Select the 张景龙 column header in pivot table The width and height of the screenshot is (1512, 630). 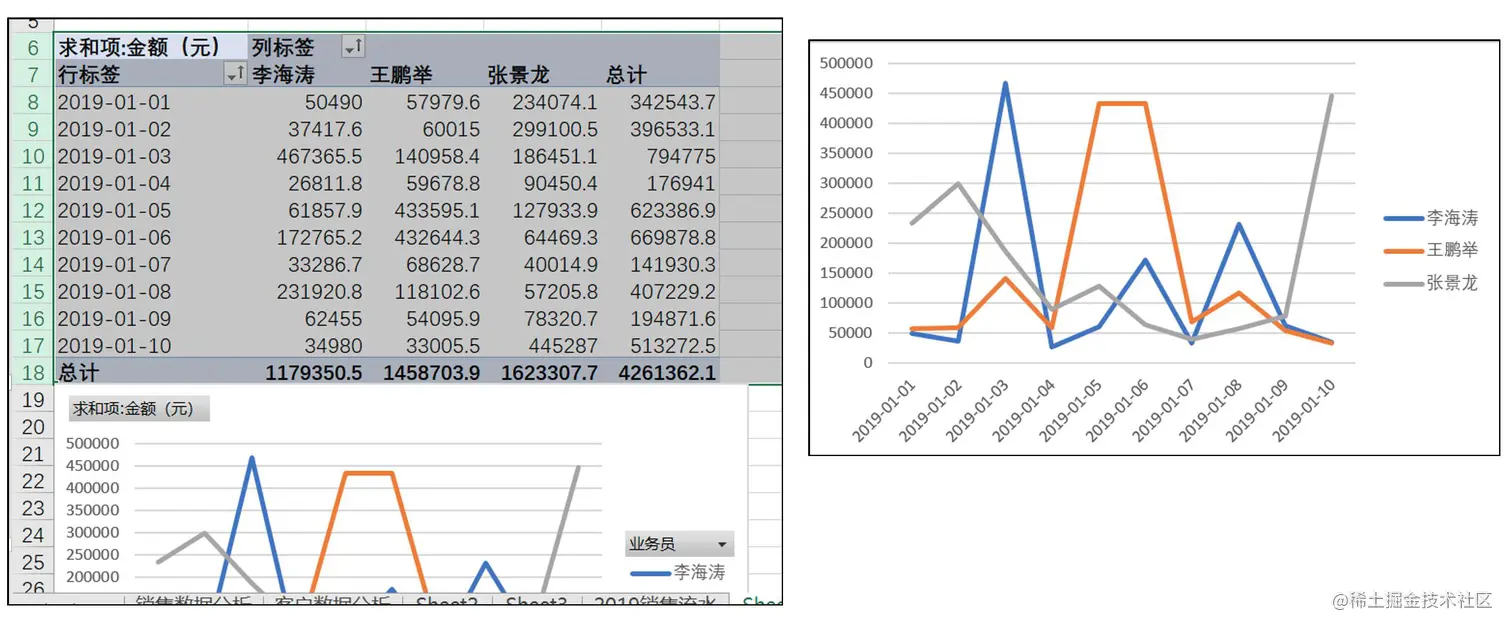(518, 74)
